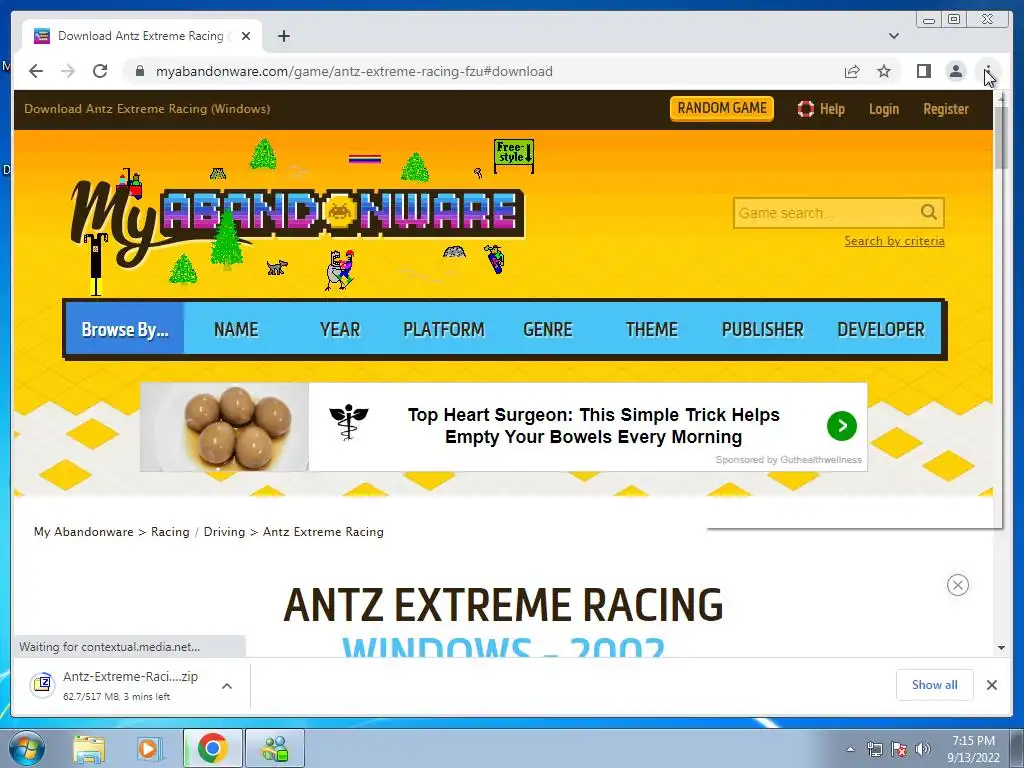Click the My Abandonware logo
The image size is (1024, 768).
coord(297,219)
